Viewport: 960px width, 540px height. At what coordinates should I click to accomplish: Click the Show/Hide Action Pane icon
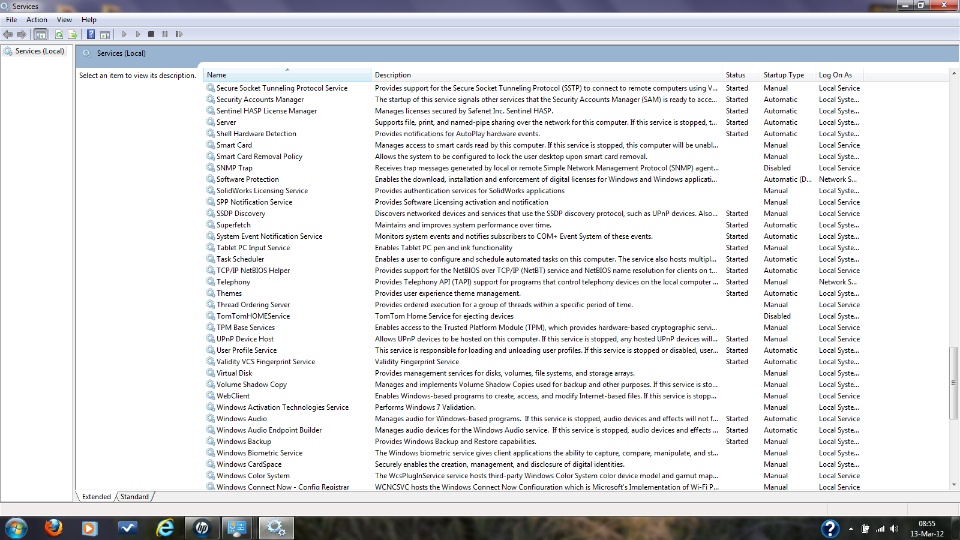[x=105, y=34]
